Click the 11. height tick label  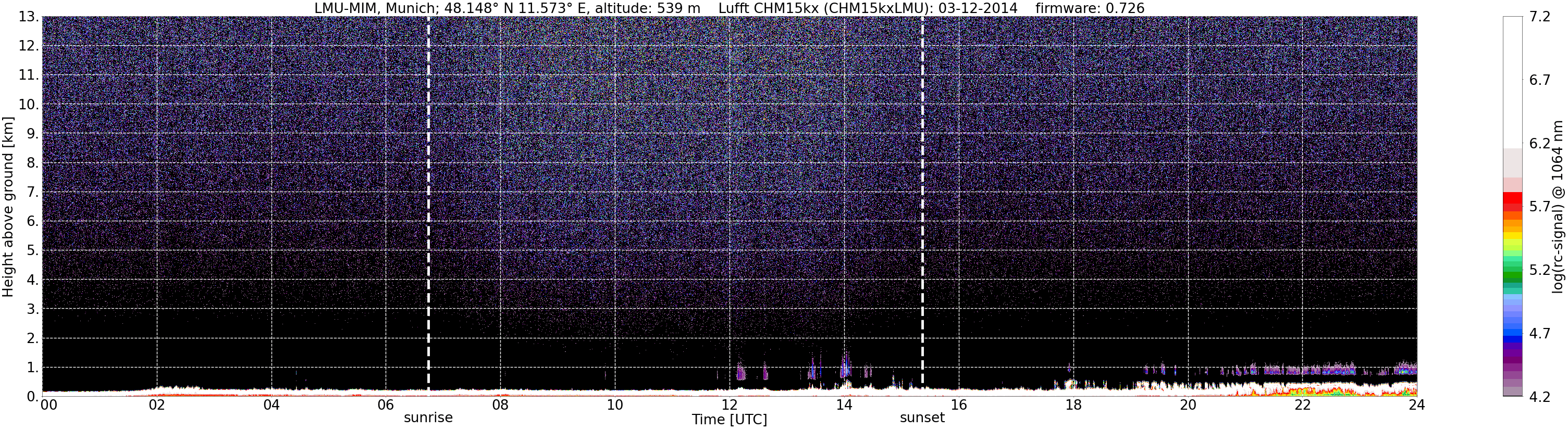(x=29, y=75)
